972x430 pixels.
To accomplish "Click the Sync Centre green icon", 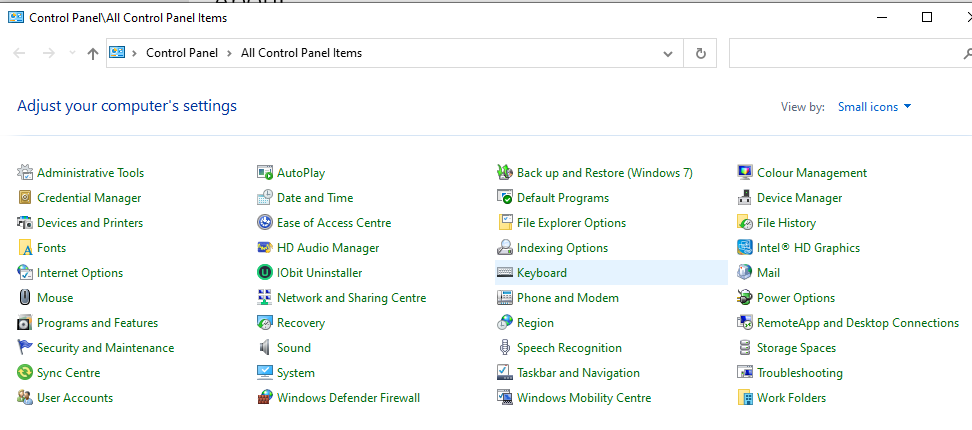I will click(x=24, y=372).
